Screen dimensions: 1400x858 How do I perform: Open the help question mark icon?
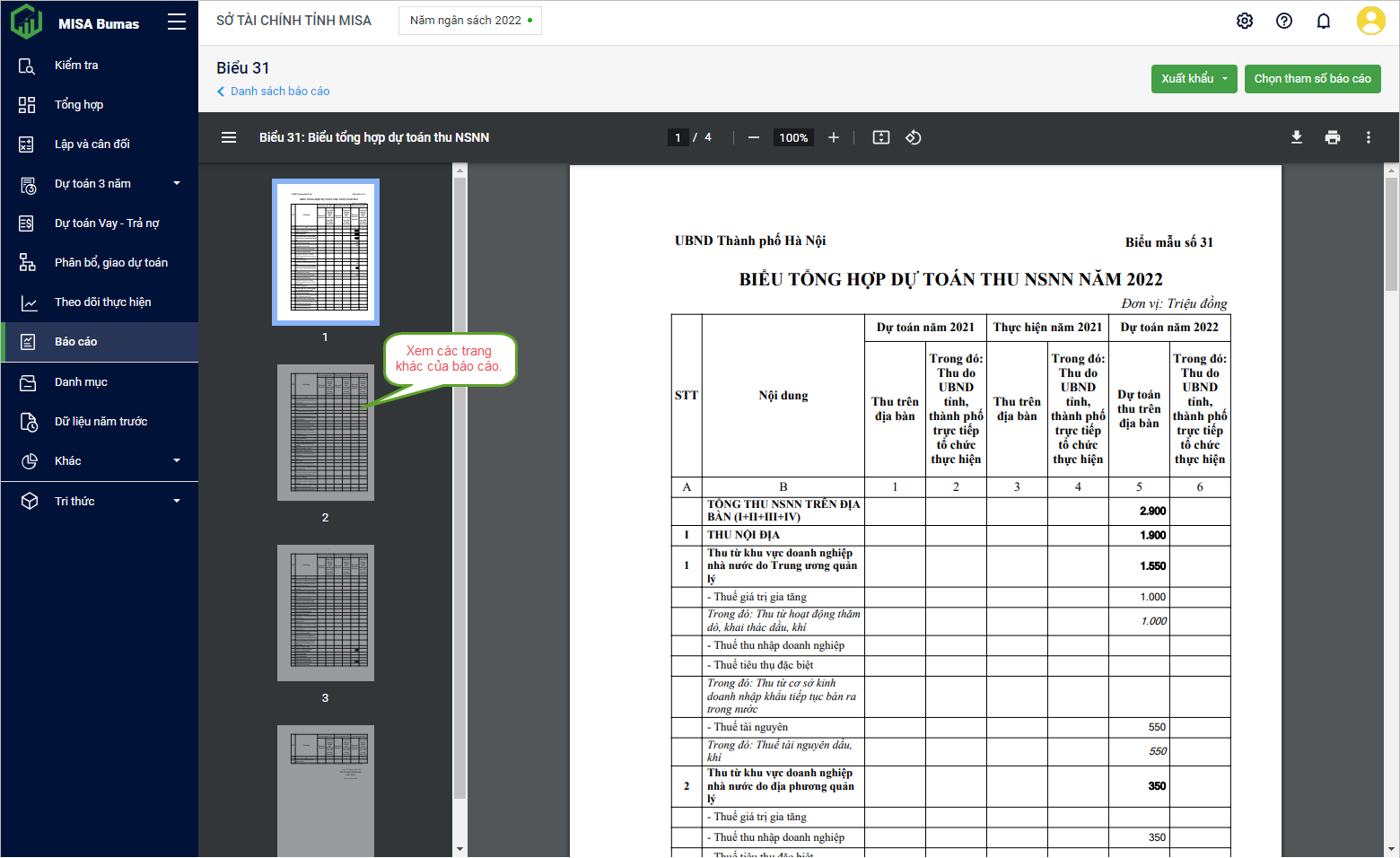(1283, 21)
